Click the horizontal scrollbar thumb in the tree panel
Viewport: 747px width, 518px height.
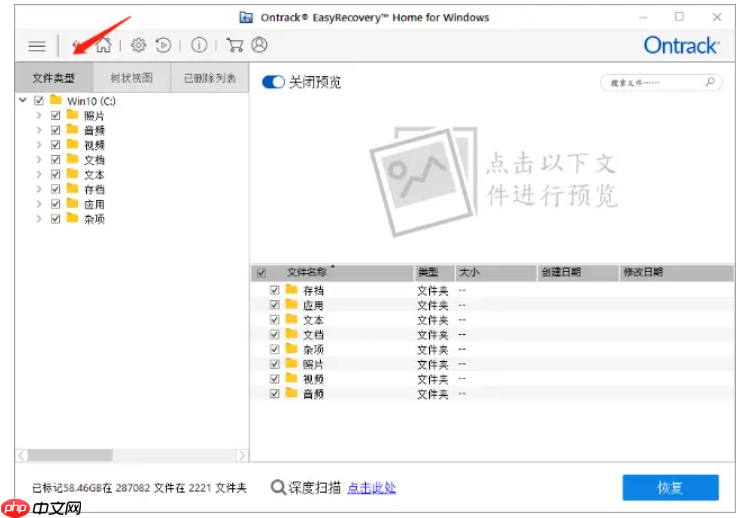click(x=70, y=456)
